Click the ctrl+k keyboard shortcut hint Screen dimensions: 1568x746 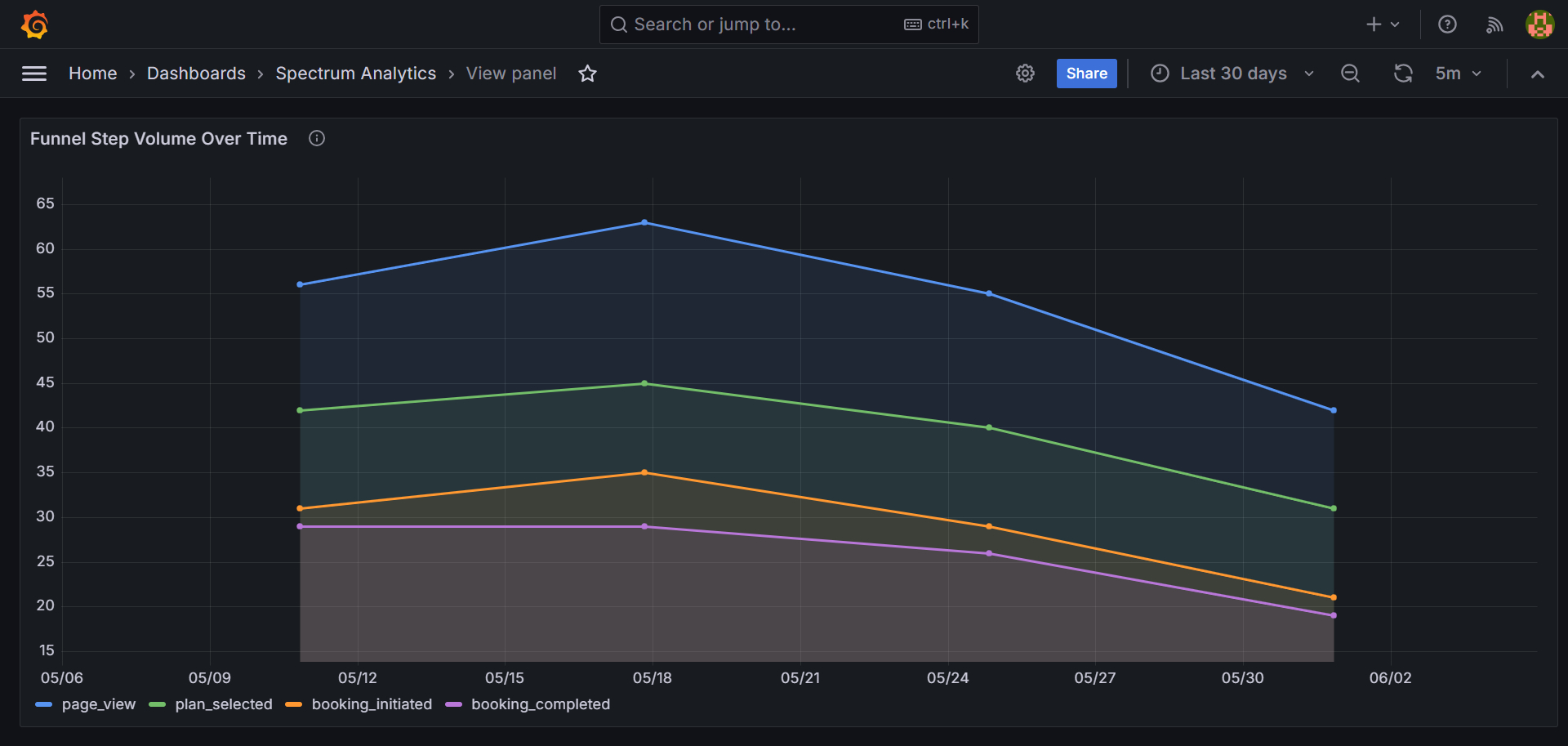[937, 25]
